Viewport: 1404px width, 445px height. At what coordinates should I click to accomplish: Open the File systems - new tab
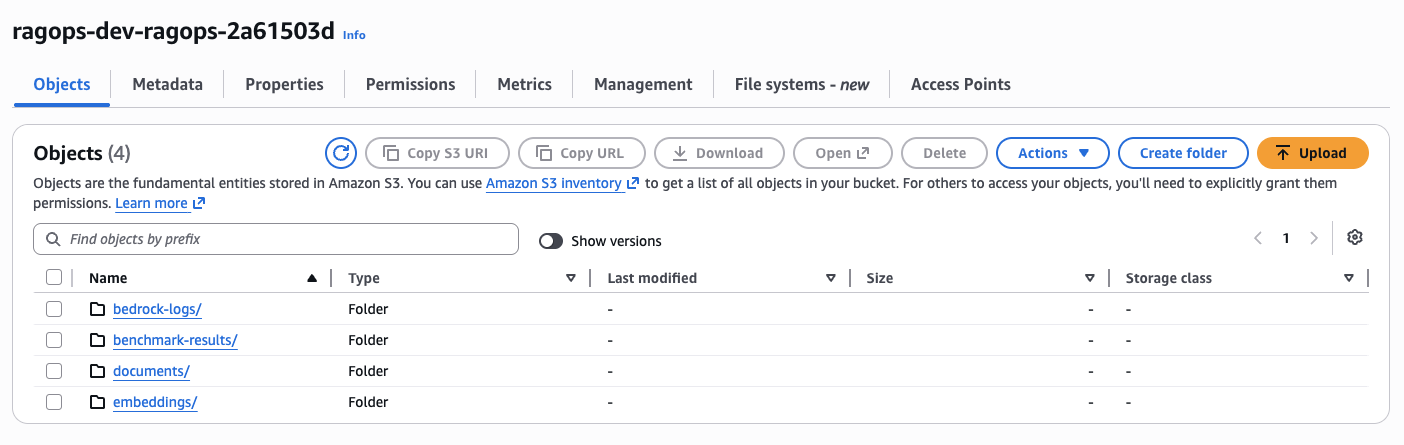[x=802, y=84]
